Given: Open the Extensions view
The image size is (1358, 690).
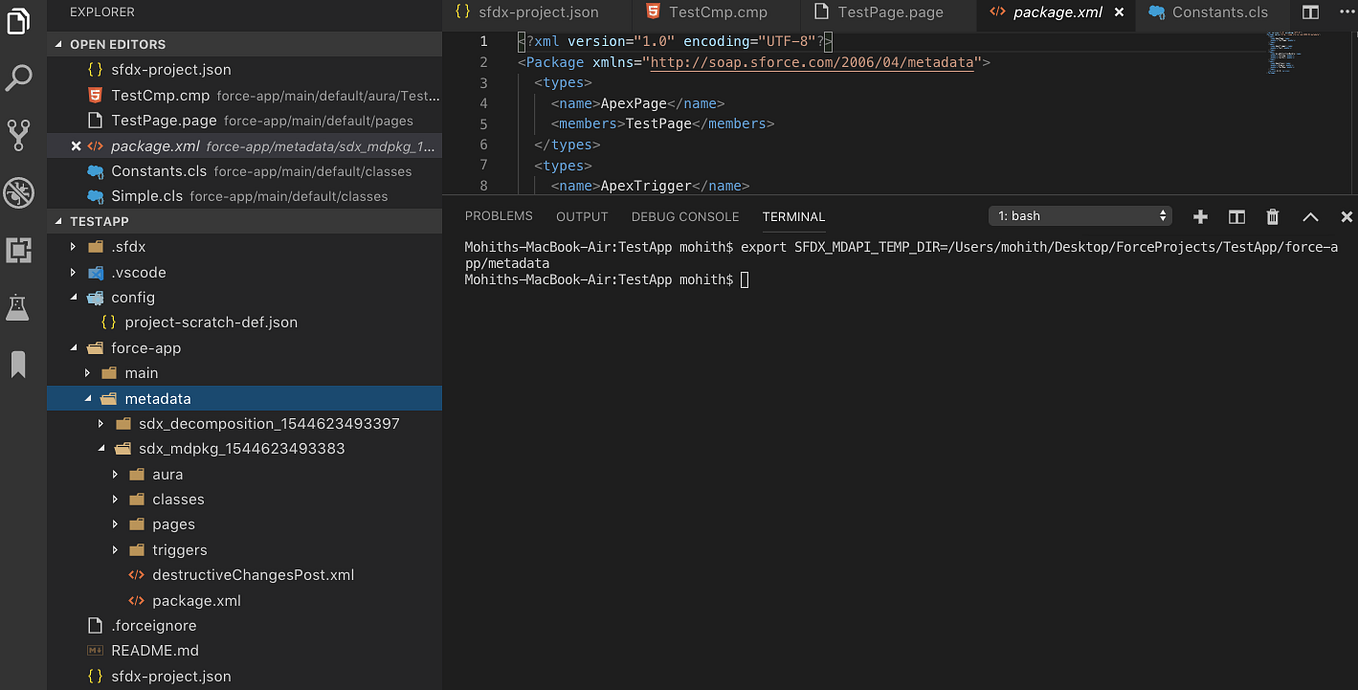Looking at the screenshot, I should [18, 250].
